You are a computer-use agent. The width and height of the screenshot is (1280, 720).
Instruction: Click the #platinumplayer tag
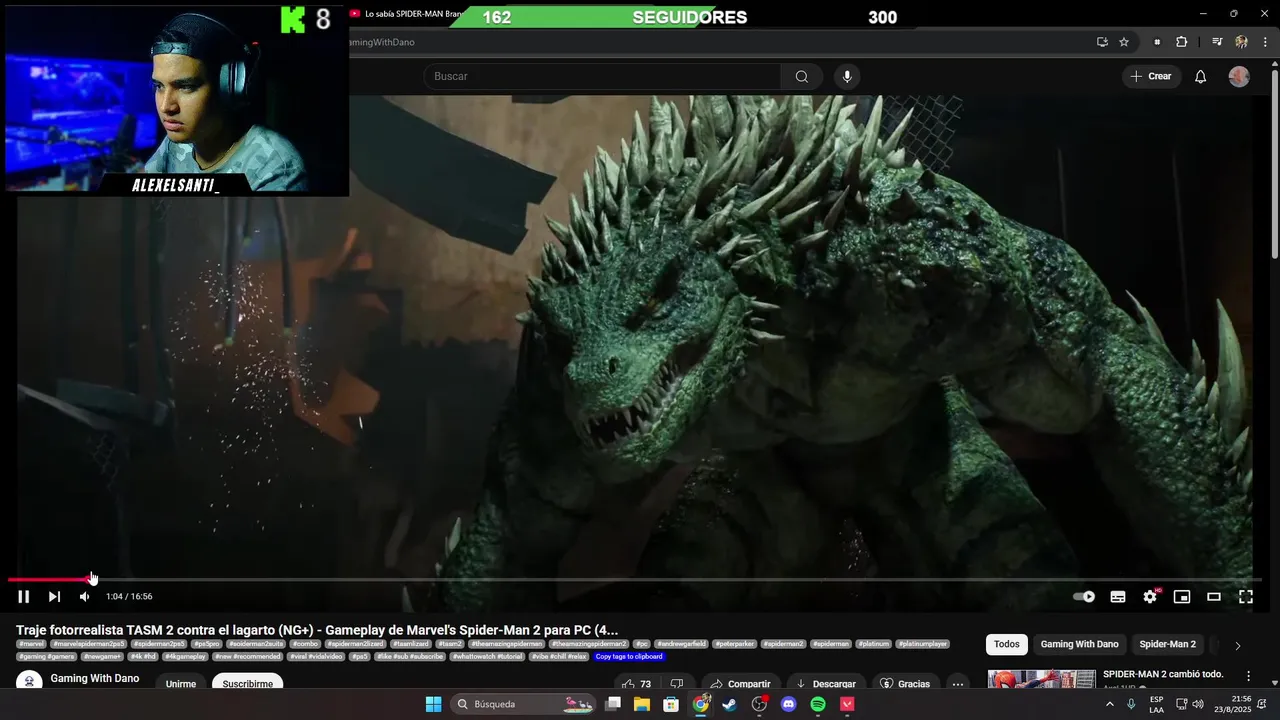(x=922, y=644)
